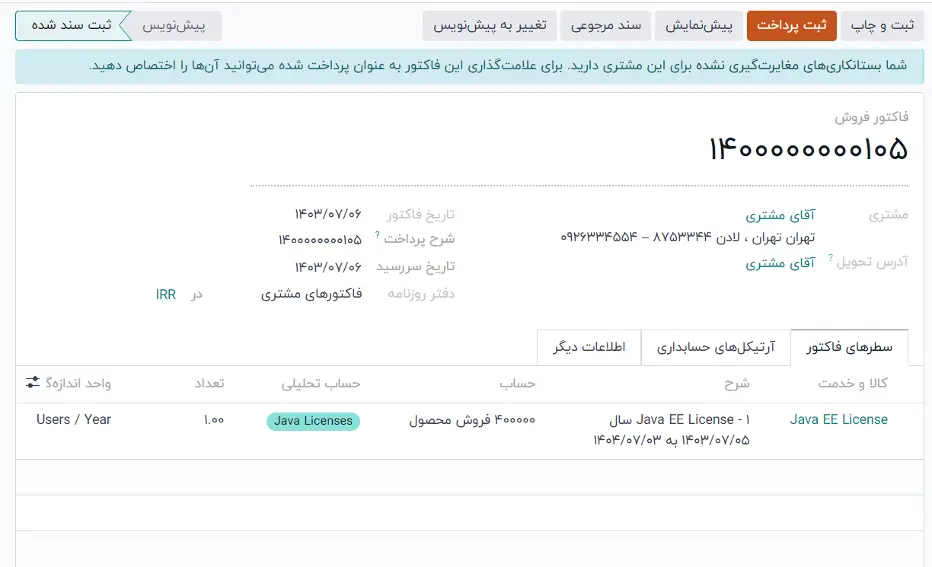The width and height of the screenshot is (932, 567).
Task: Switch to the سطرهای فاکتور tab
Action: (849, 347)
